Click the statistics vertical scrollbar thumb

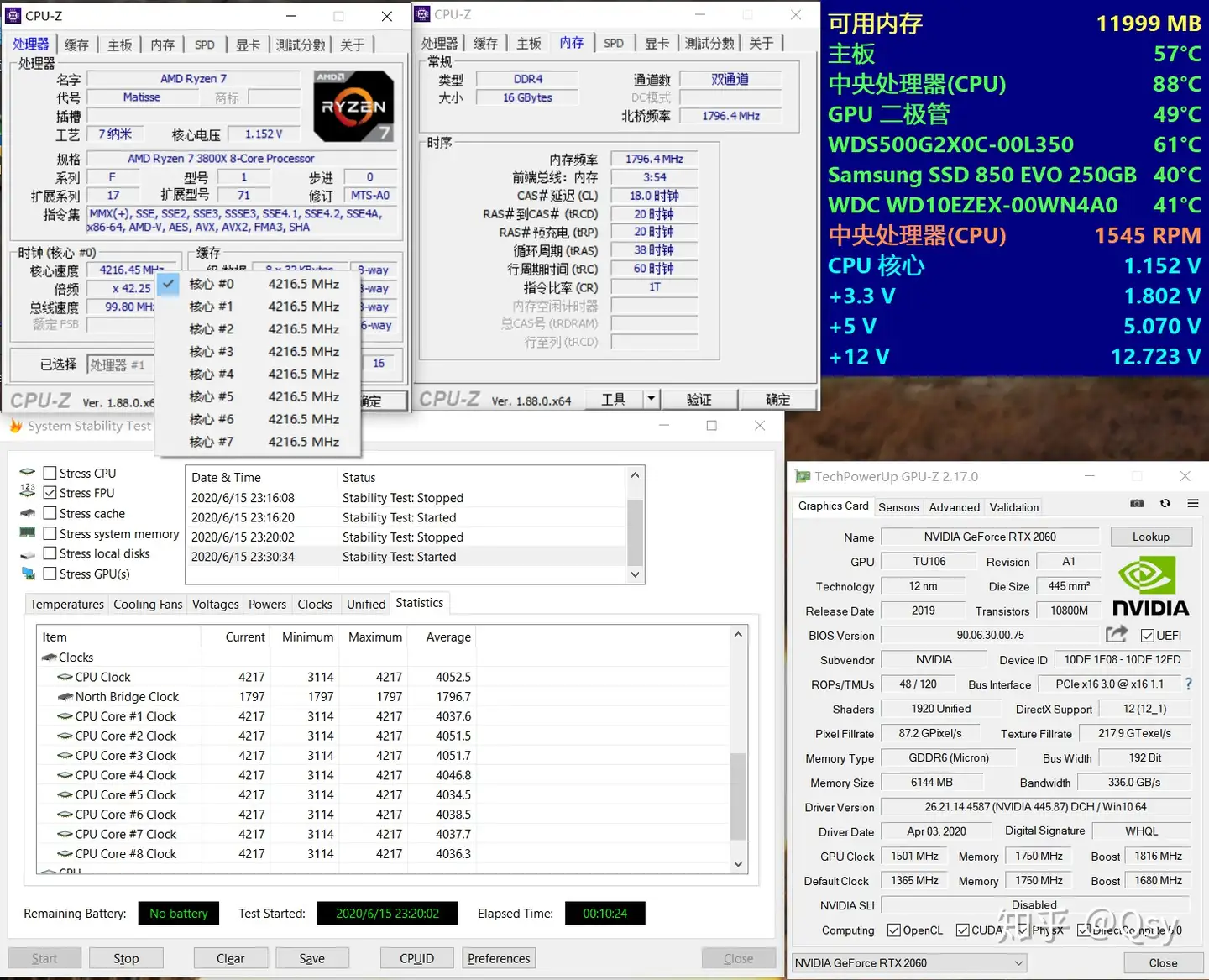click(x=738, y=796)
